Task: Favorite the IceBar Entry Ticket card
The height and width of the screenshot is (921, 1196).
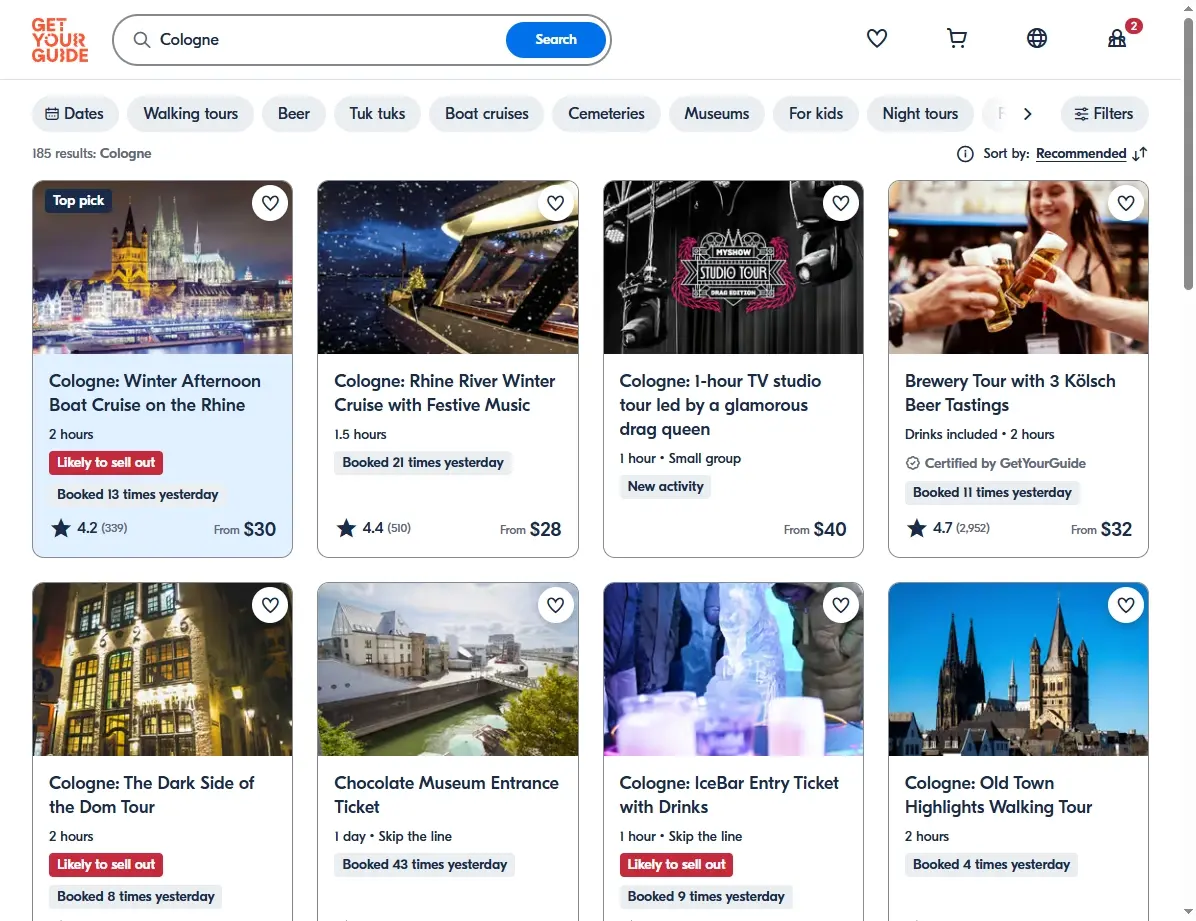Action: coord(841,605)
